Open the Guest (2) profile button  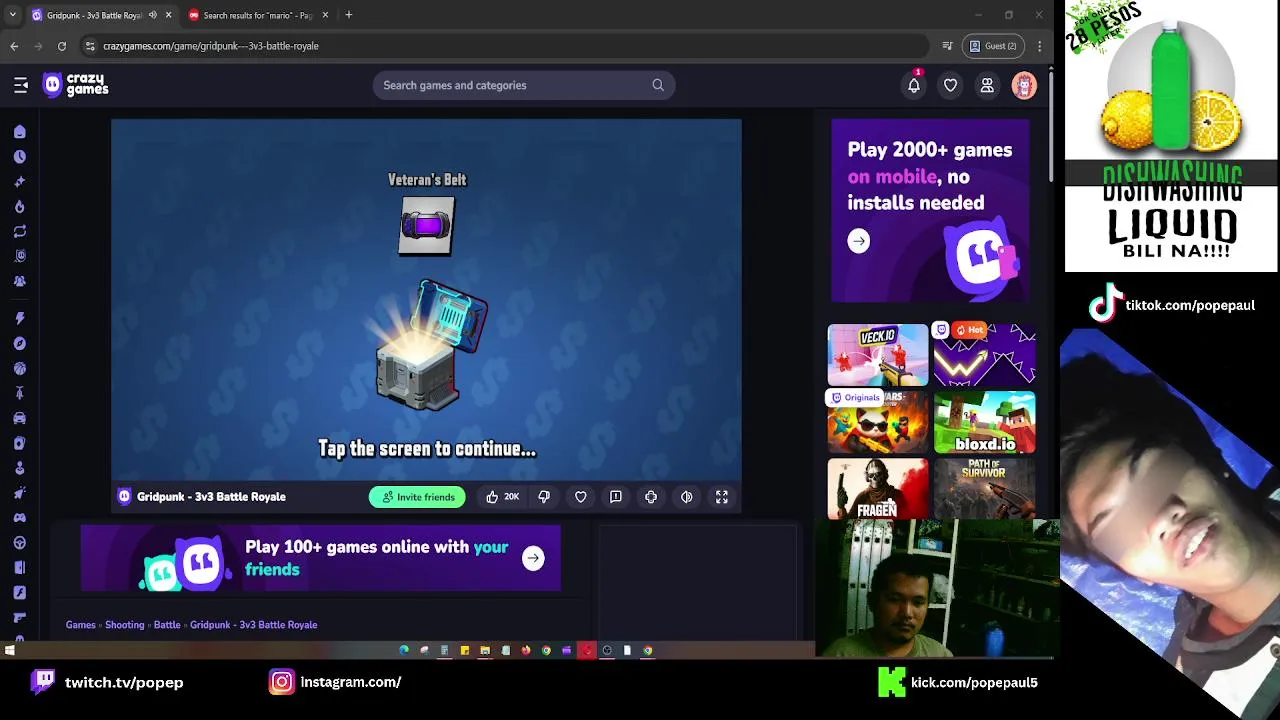click(993, 46)
